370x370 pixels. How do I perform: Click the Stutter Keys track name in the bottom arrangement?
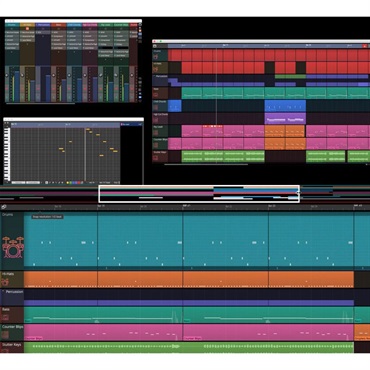[x=12, y=345]
